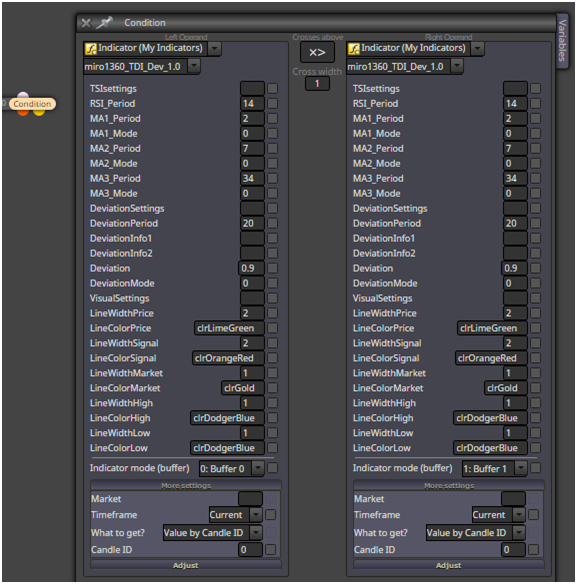Toggle left MA1_Period checkbox
This screenshot has height=584, width=577.
[272, 118]
